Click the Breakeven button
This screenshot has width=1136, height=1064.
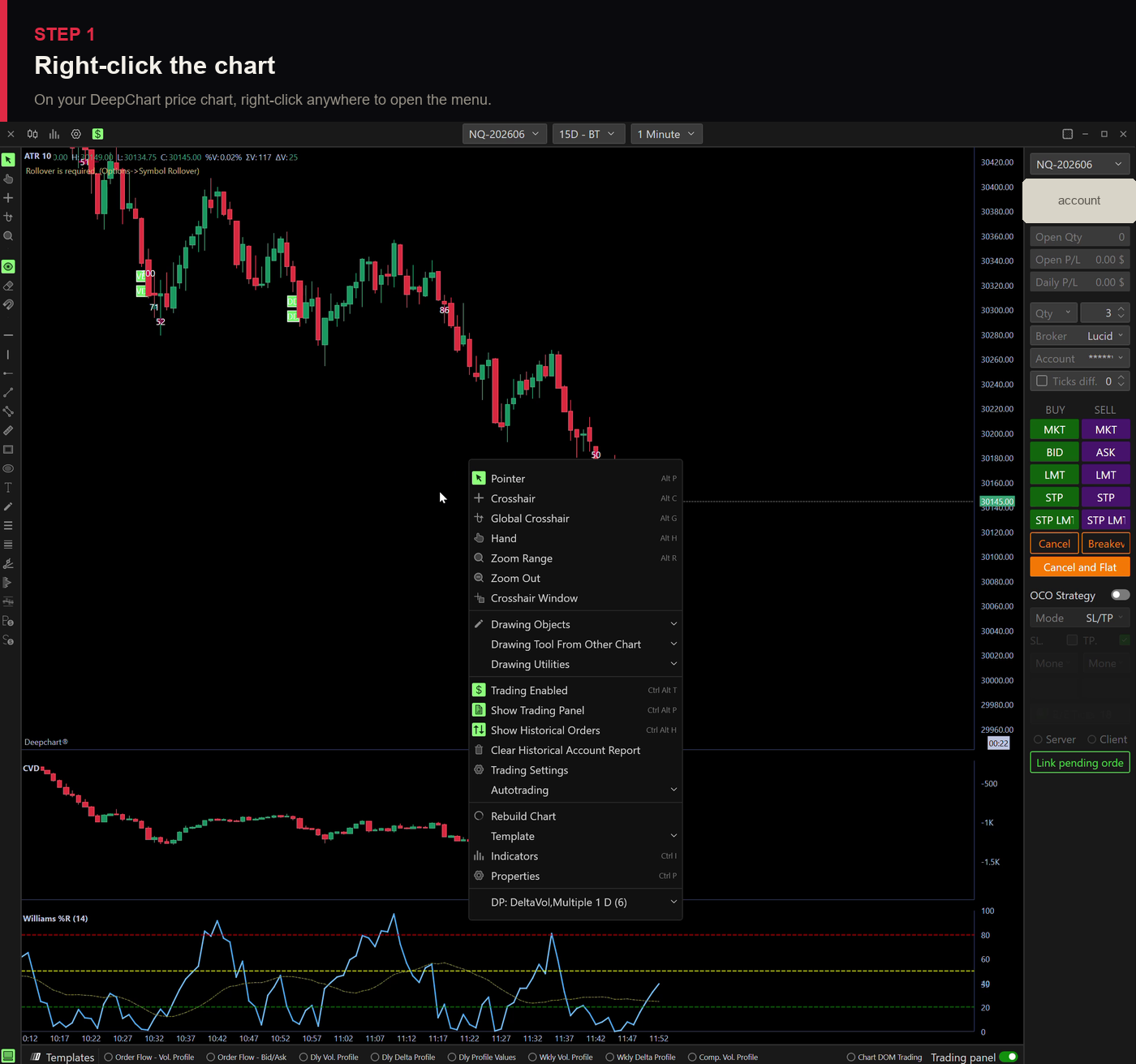coord(1105,544)
